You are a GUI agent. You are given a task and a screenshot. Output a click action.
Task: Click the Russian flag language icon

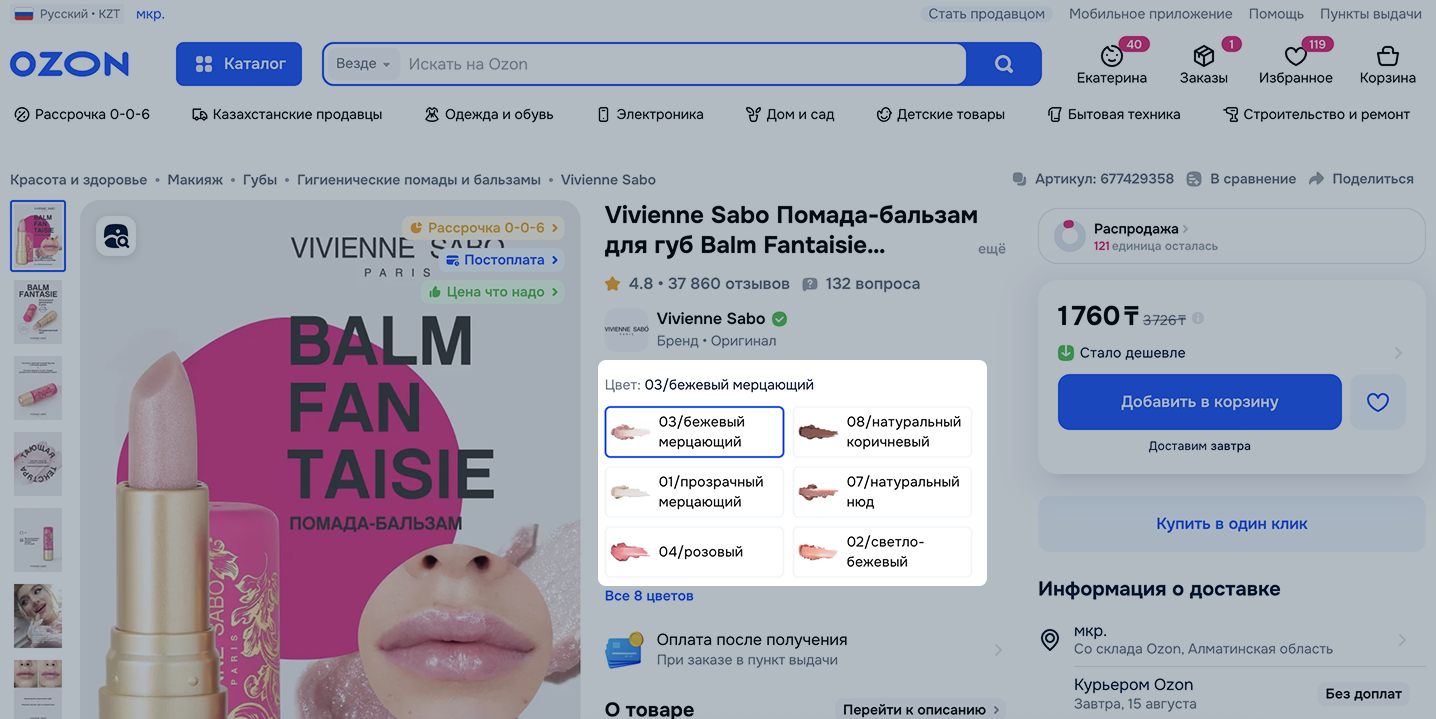tap(23, 14)
